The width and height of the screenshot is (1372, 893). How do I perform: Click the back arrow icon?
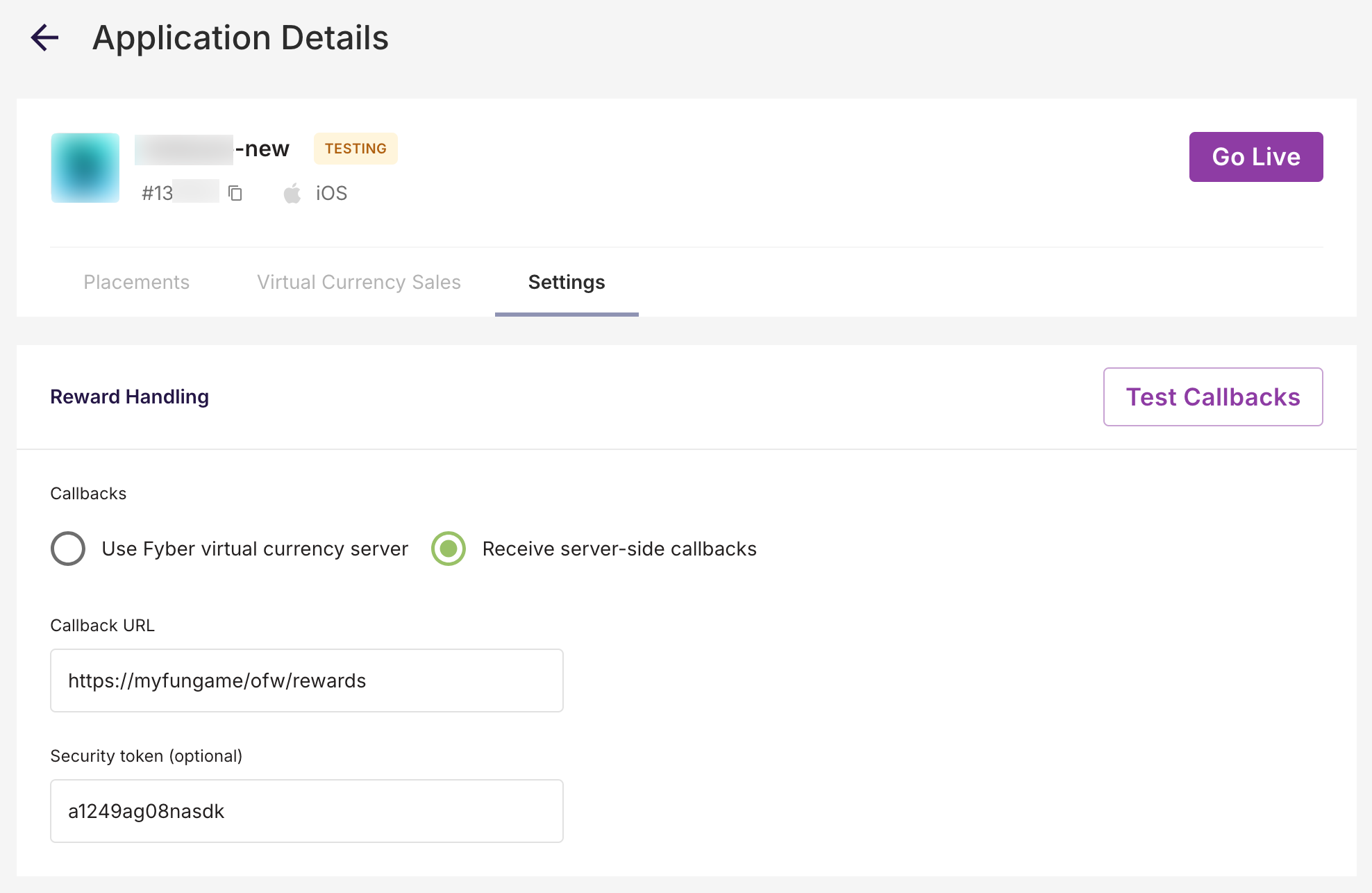(x=44, y=37)
